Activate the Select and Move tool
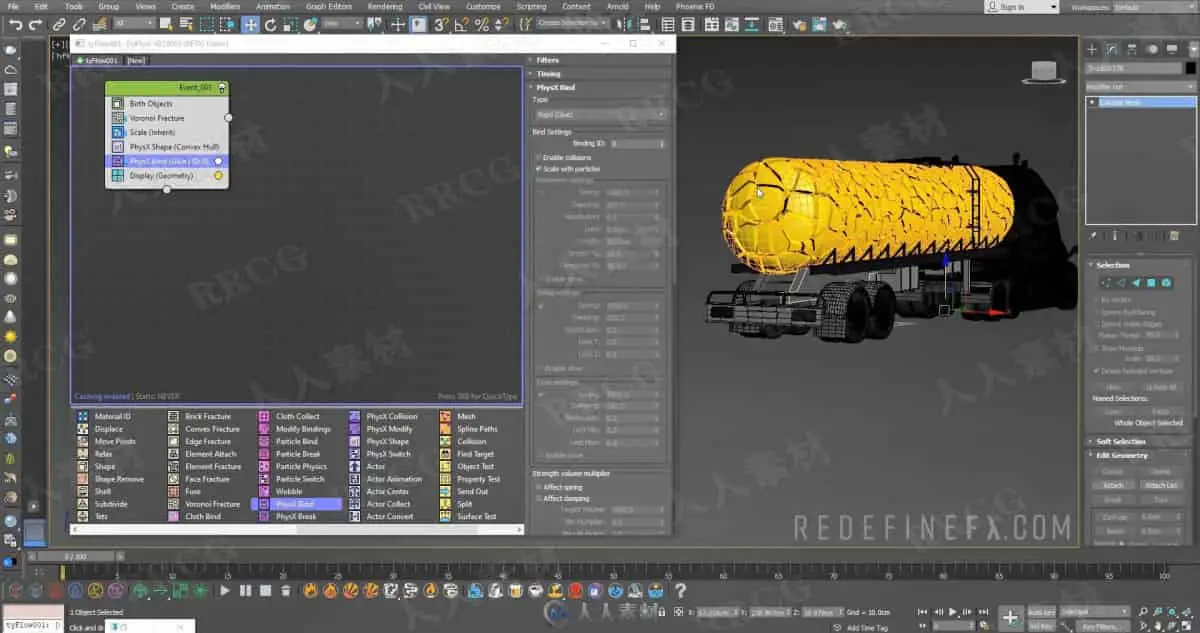 (x=251, y=24)
